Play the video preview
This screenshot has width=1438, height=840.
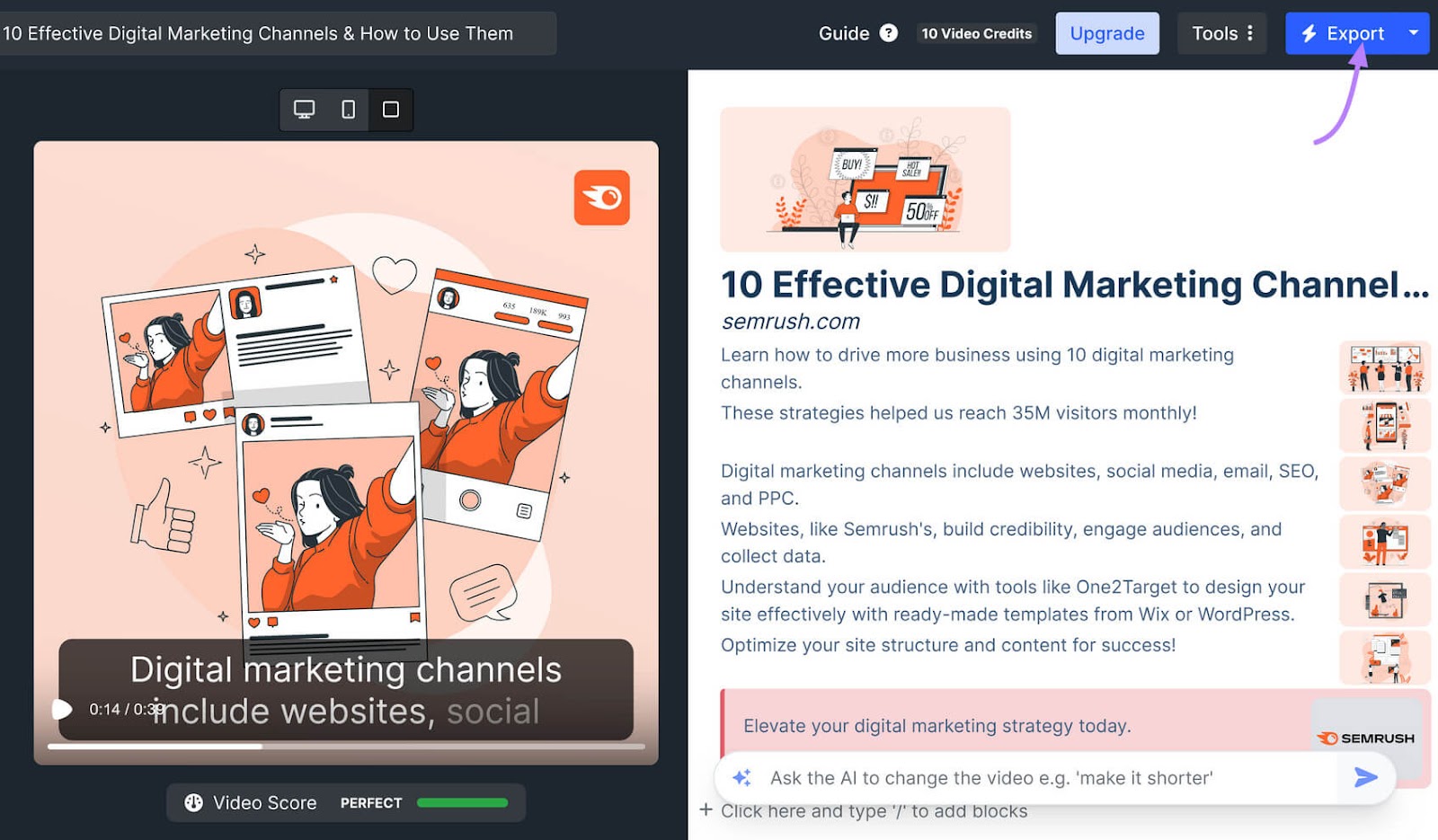61,709
